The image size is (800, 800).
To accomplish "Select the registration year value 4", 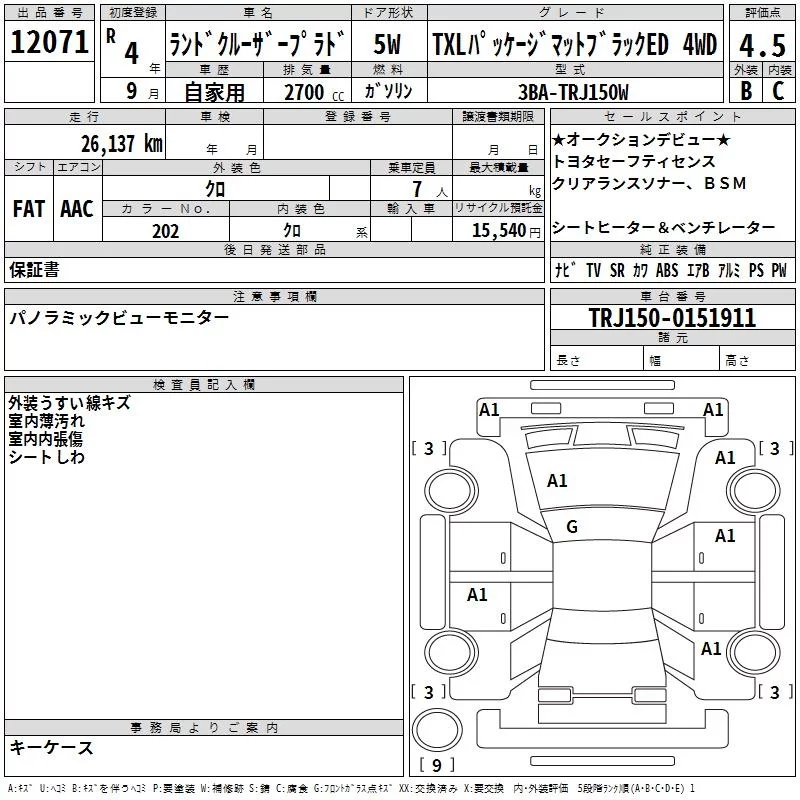I will (x=131, y=53).
